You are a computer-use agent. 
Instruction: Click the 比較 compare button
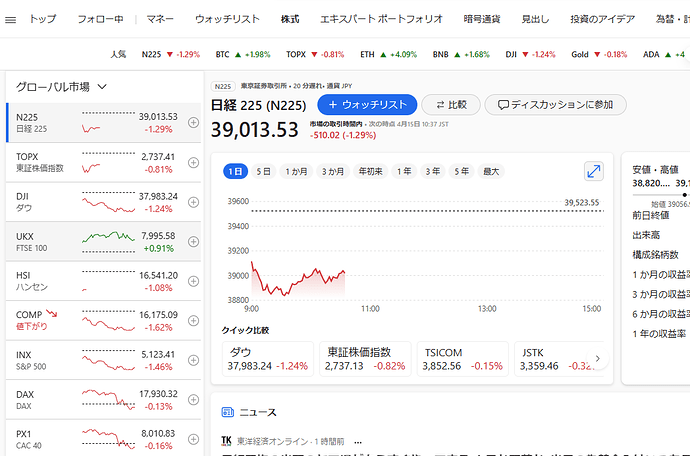point(451,105)
